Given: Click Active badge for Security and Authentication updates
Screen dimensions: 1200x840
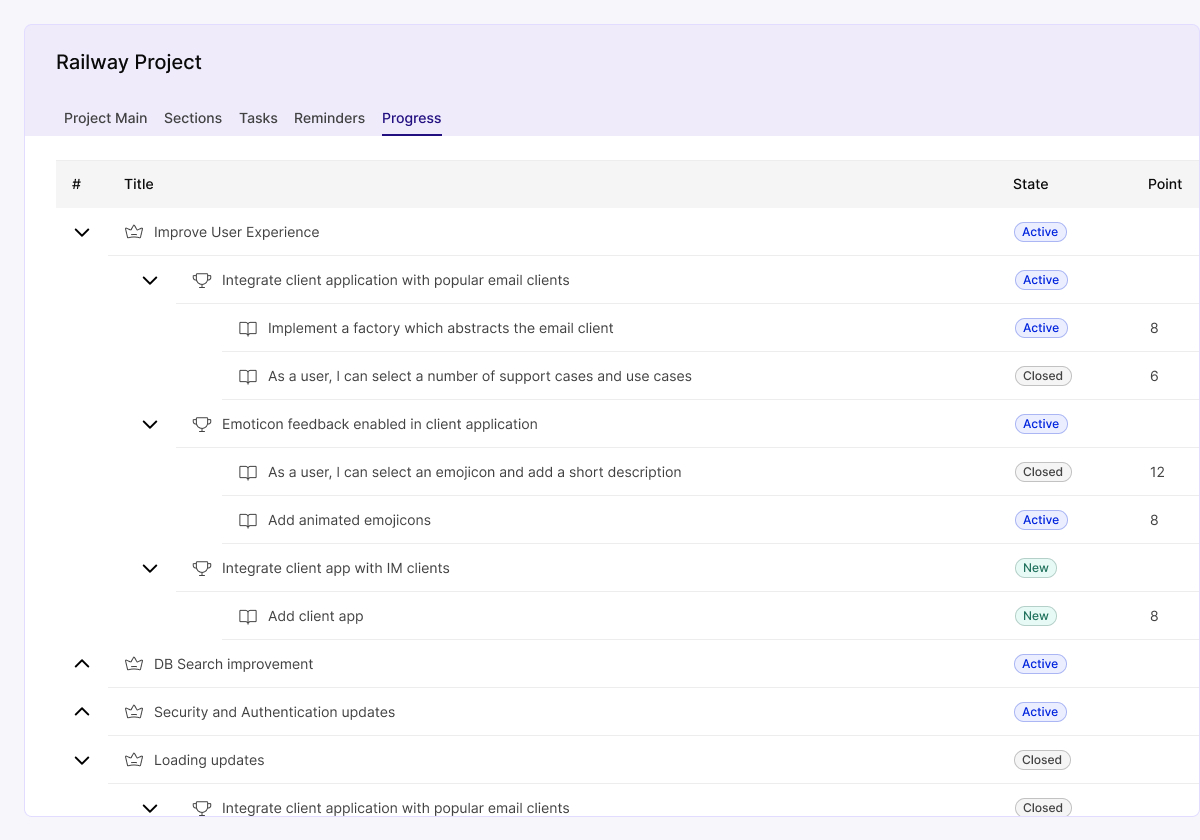Looking at the screenshot, I should pos(1040,712).
